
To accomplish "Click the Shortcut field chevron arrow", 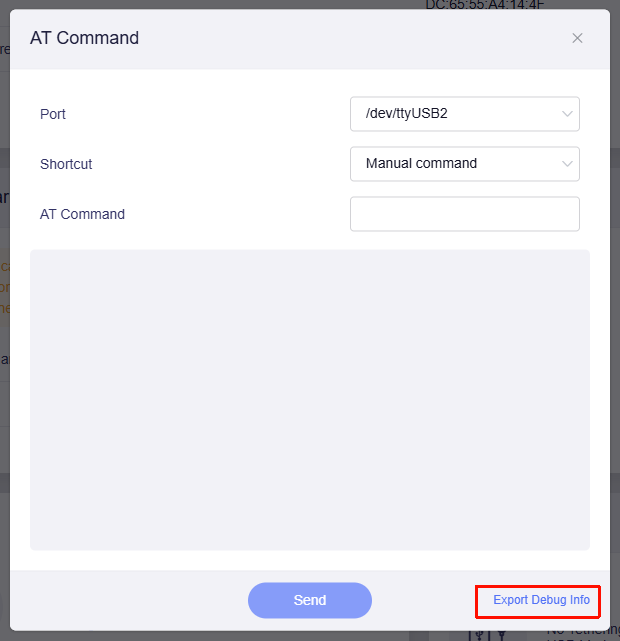I will 567,164.
